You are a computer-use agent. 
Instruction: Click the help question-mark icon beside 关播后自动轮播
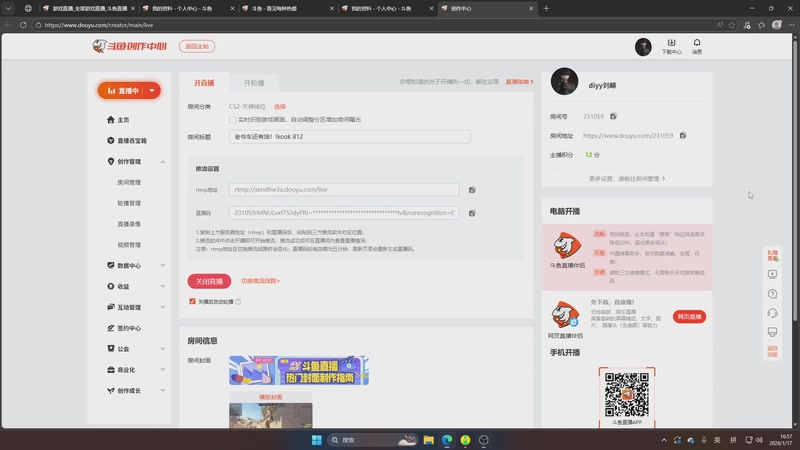pos(238,302)
